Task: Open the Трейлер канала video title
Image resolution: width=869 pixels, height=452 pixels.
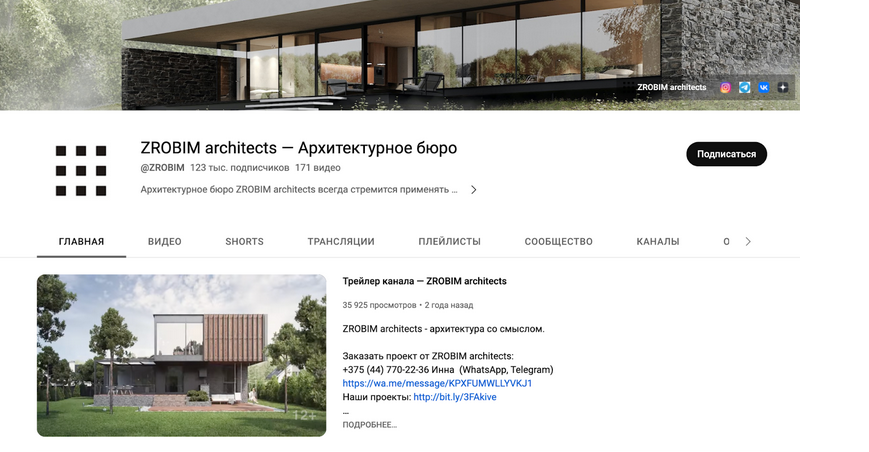Action: click(x=425, y=281)
